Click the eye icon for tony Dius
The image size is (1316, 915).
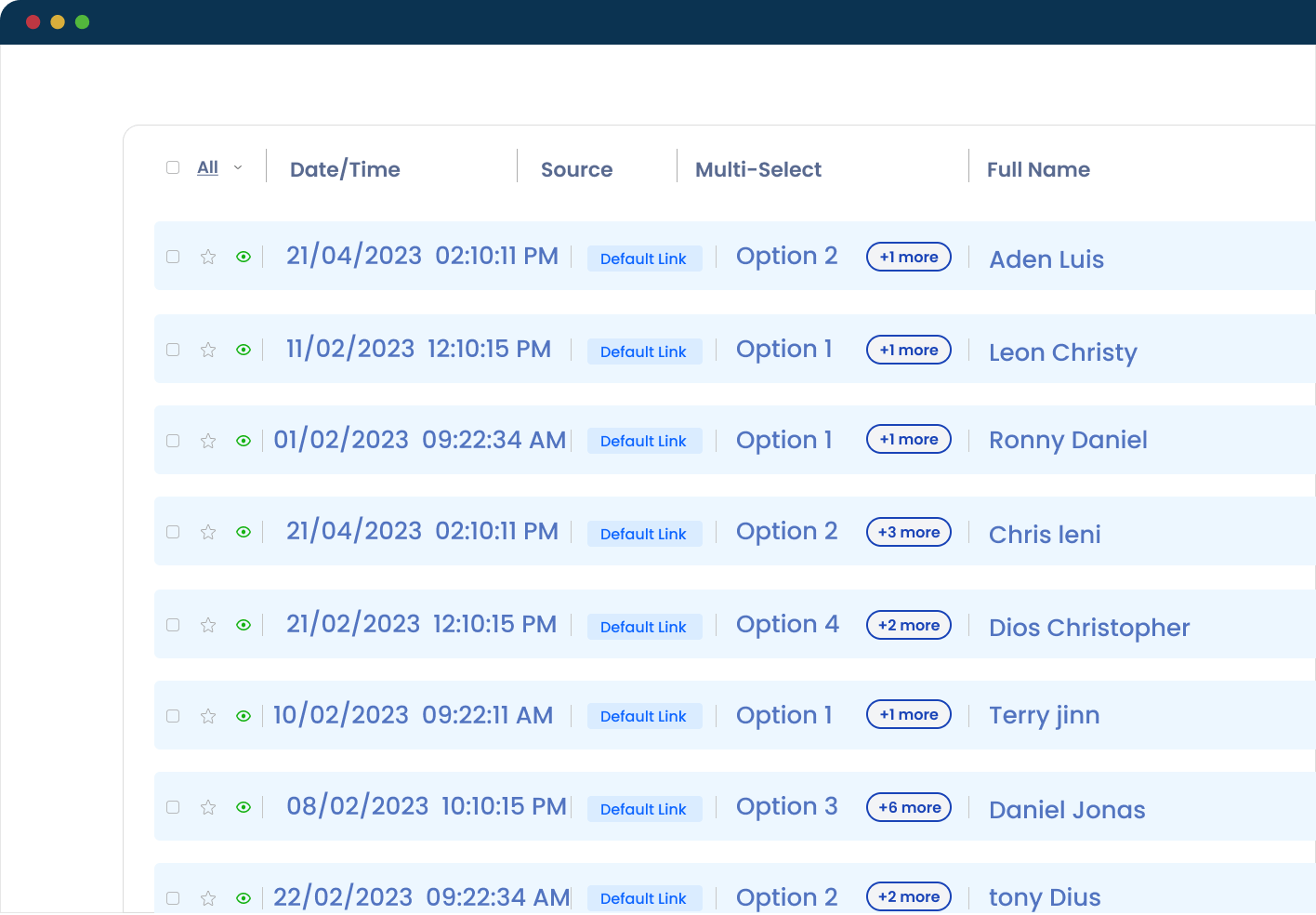(x=243, y=898)
